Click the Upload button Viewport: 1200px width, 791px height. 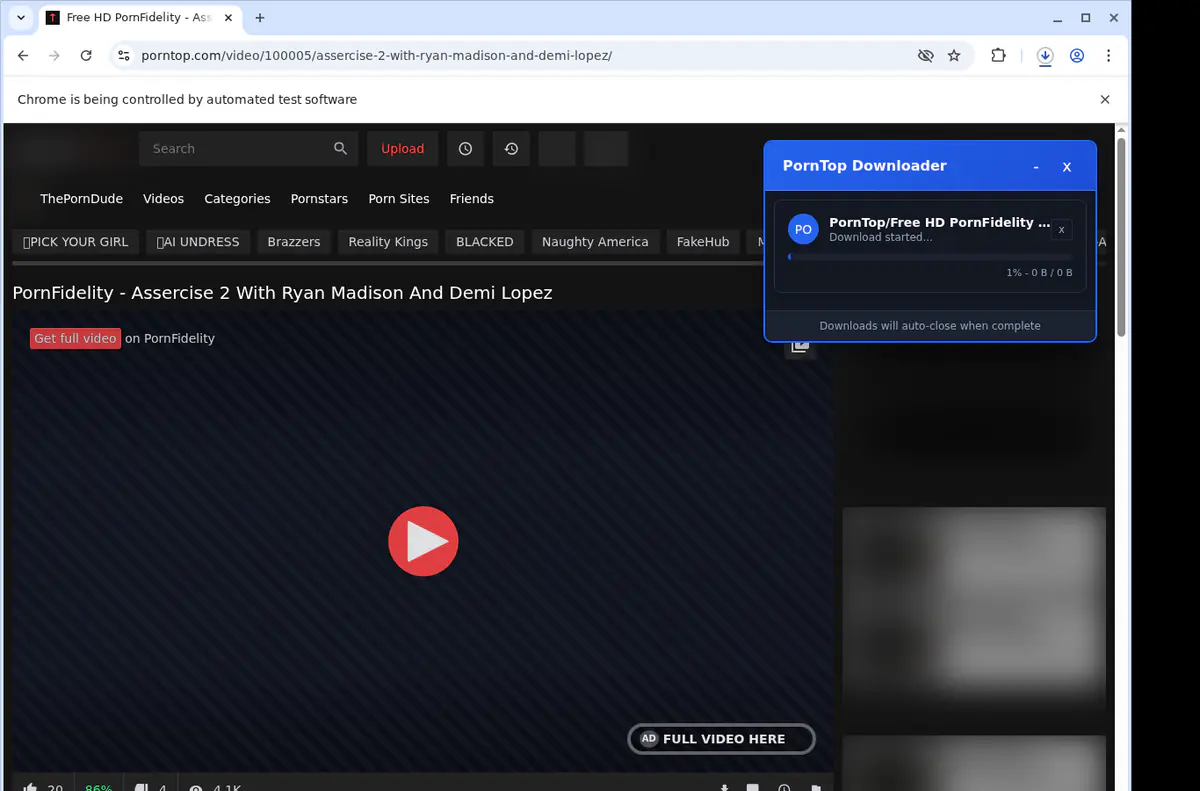pos(402,148)
